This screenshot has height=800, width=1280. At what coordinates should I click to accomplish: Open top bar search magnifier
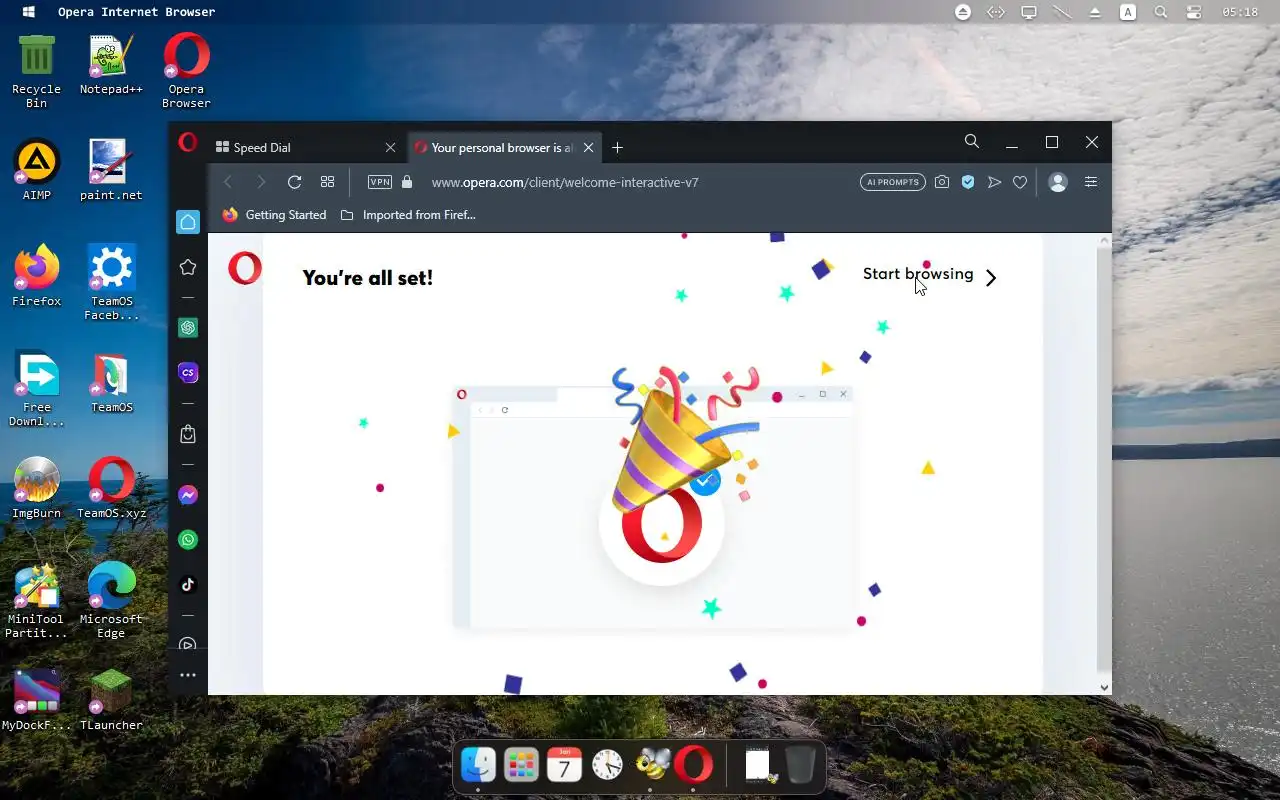tap(1160, 12)
